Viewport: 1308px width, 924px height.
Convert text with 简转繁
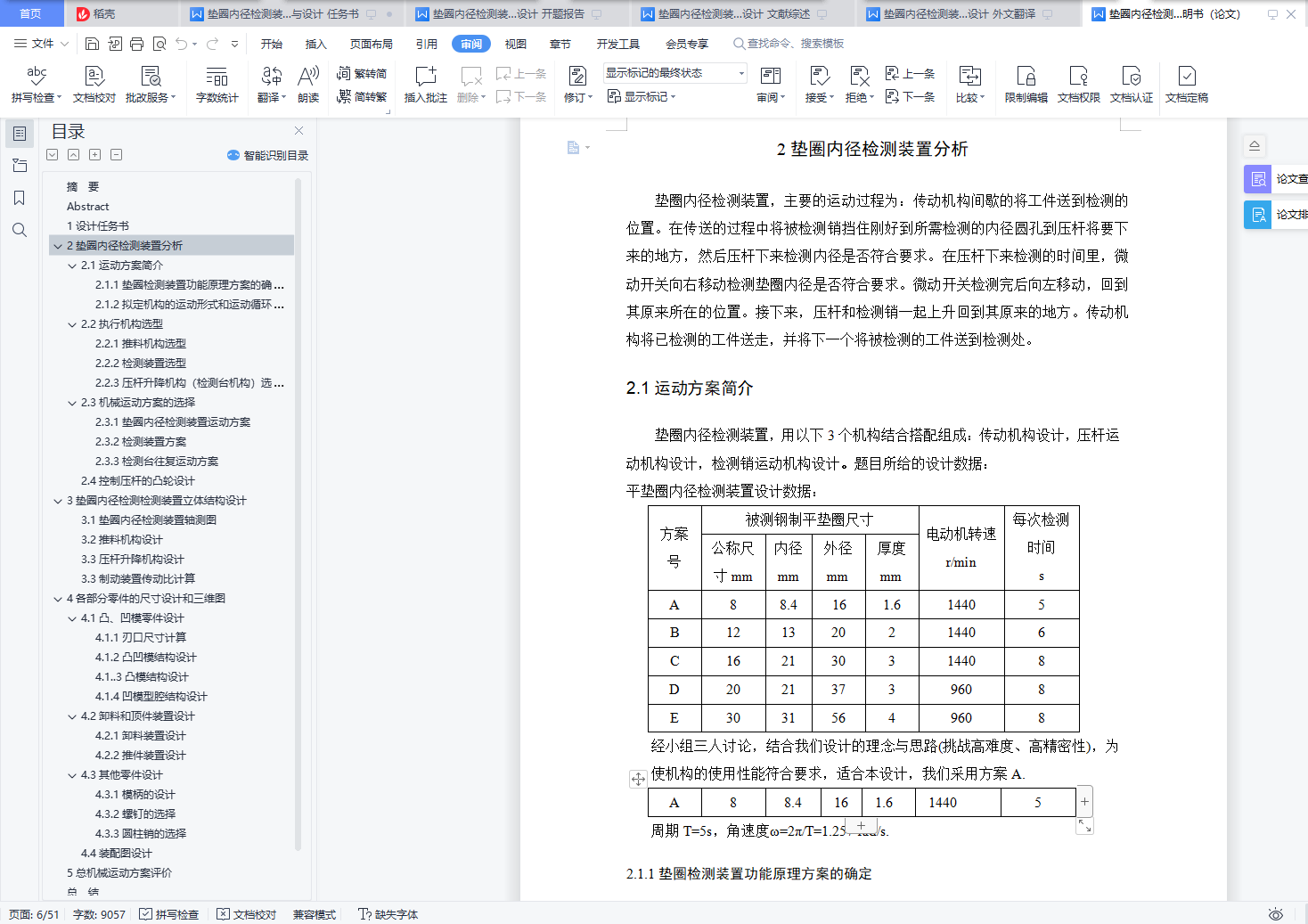[362, 96]
